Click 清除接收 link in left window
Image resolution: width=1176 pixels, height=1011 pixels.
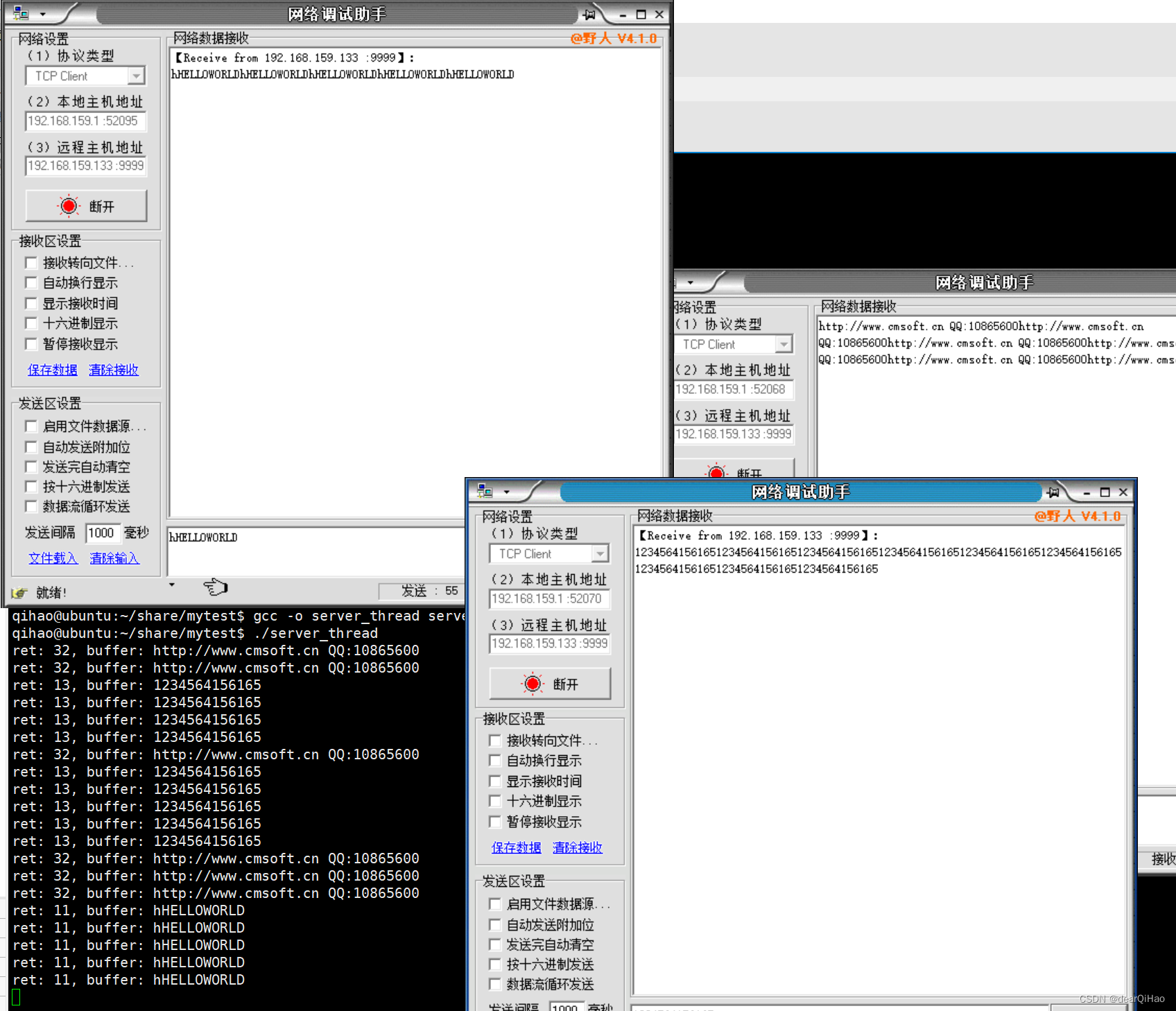click(114, 370)
